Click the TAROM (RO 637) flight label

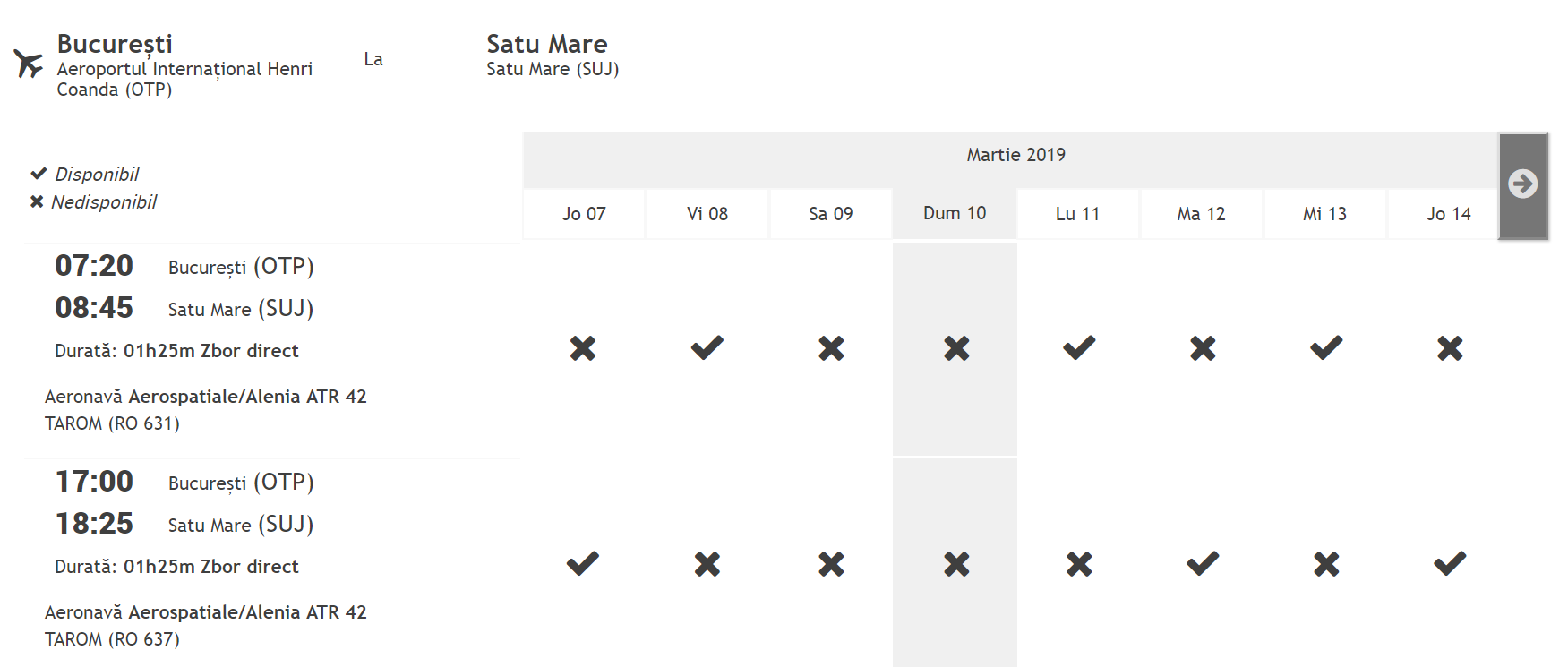pyautogui.click(x=112, y=639)
